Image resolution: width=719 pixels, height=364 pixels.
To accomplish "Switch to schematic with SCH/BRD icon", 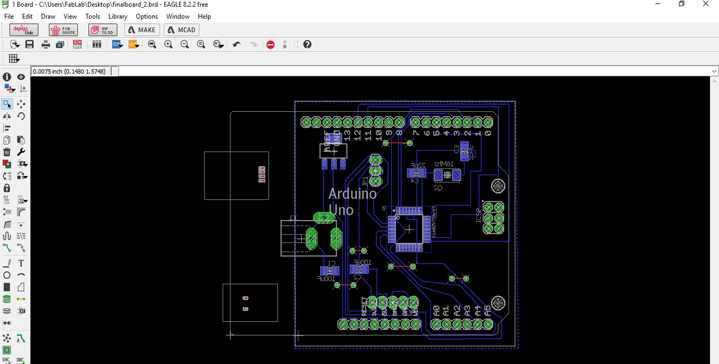I will pyautogui.click(x=77, y=44).
